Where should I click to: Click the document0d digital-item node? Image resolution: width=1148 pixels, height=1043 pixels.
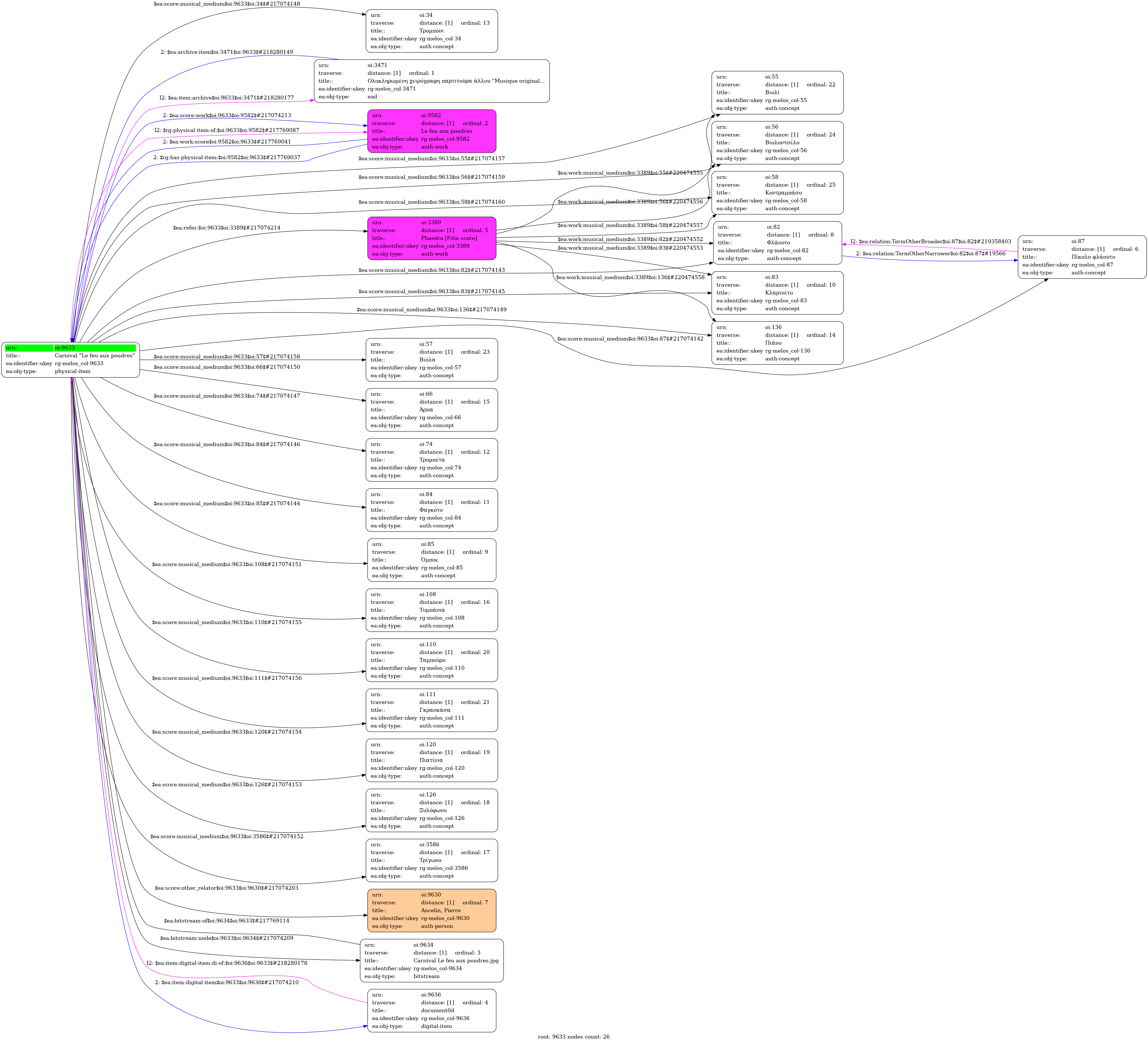(x=432, y=1010)
